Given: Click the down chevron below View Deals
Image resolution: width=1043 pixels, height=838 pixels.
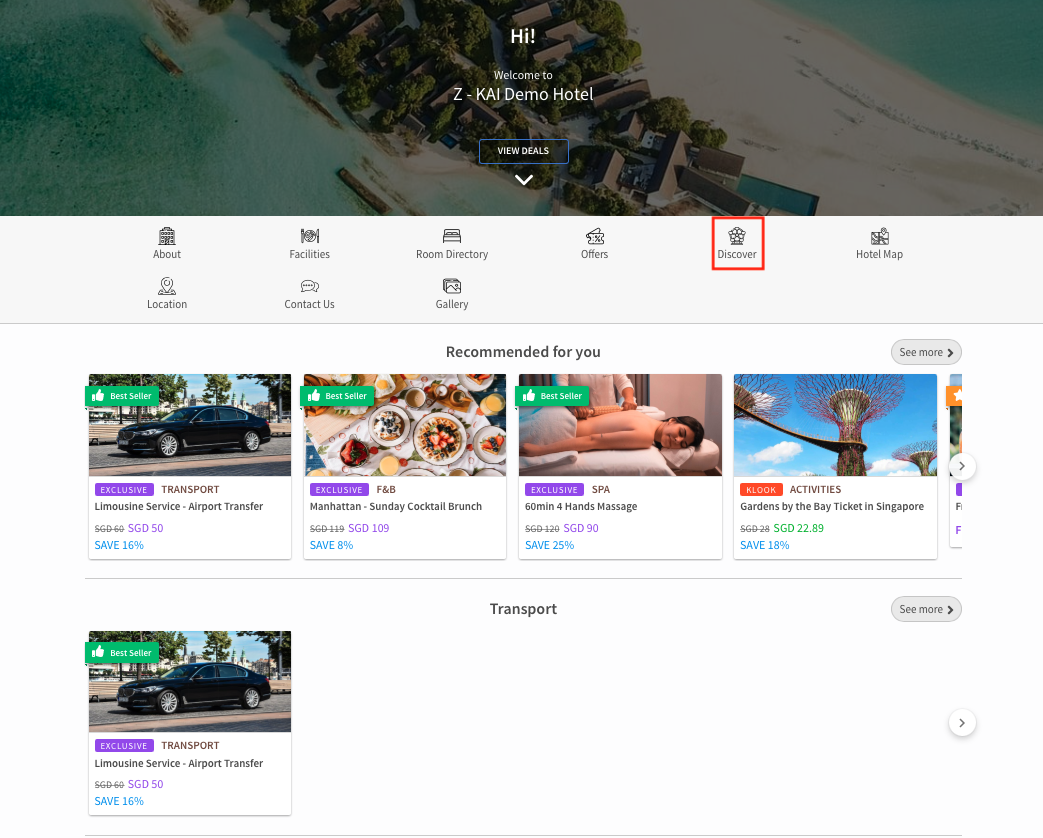Looking at the screenshot, I should (524, 180).
